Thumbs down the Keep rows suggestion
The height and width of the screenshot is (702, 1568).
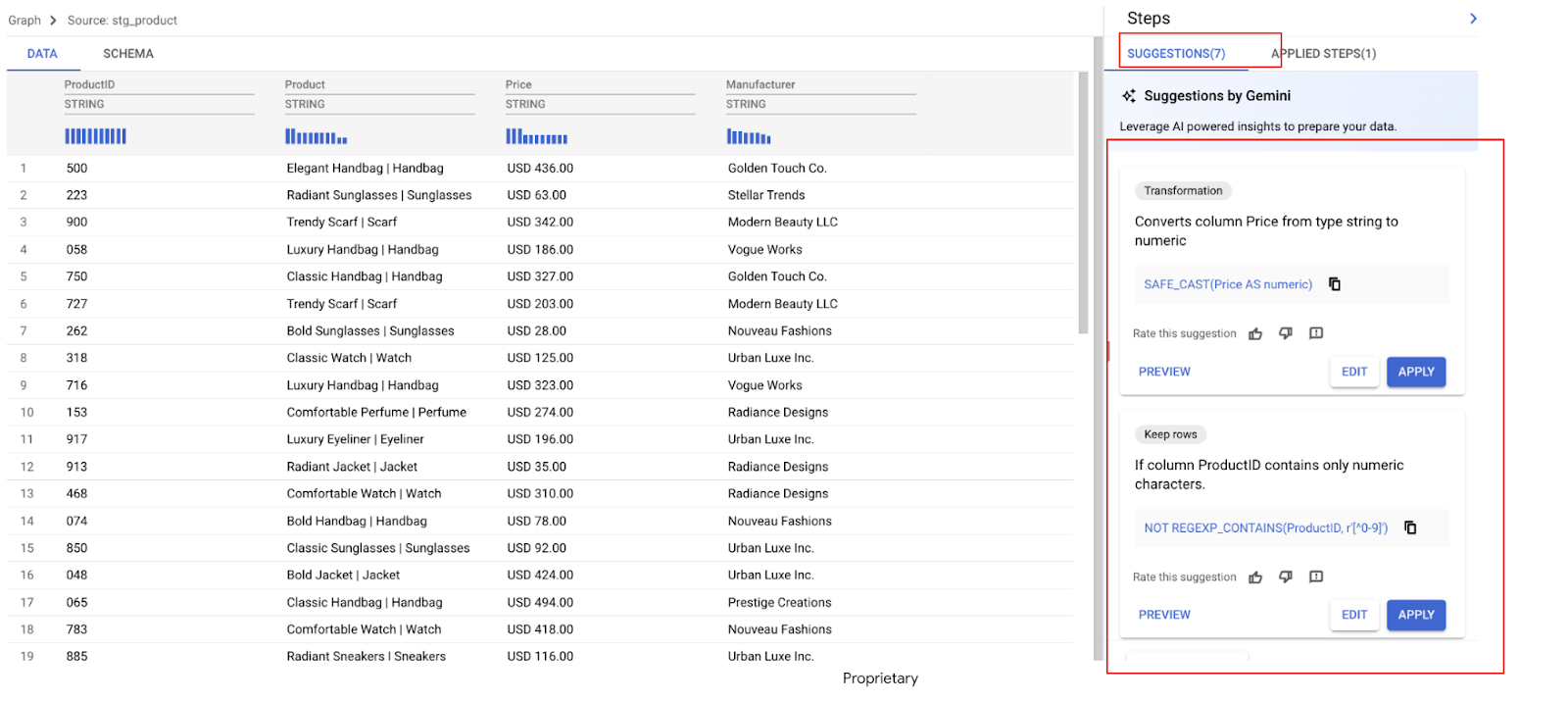tap(1286, 577)
